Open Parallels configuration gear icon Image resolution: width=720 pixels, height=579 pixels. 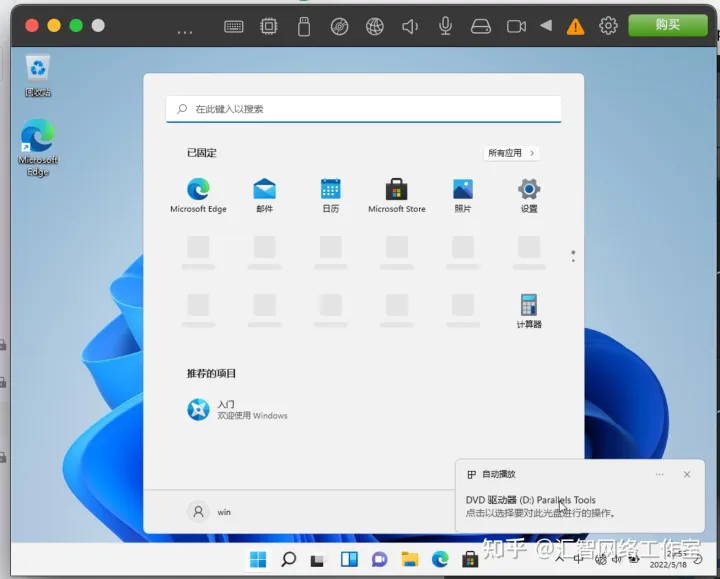coord(608,26)
